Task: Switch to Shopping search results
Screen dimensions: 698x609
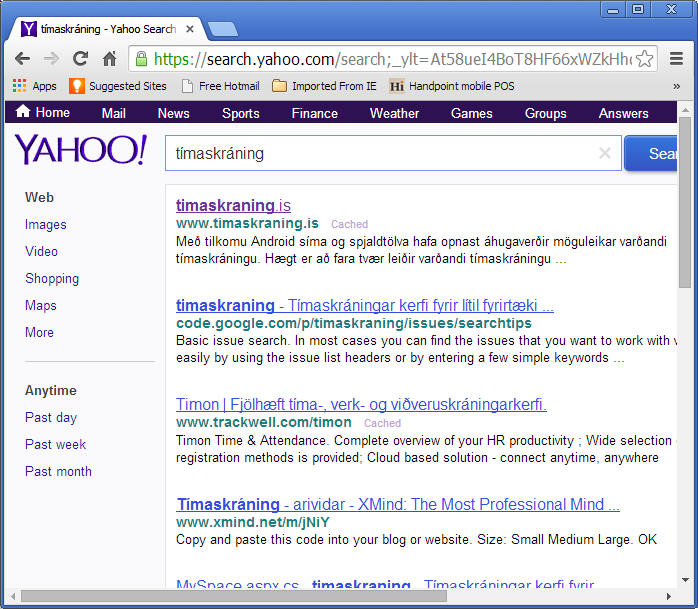Action: click(52, 278)
